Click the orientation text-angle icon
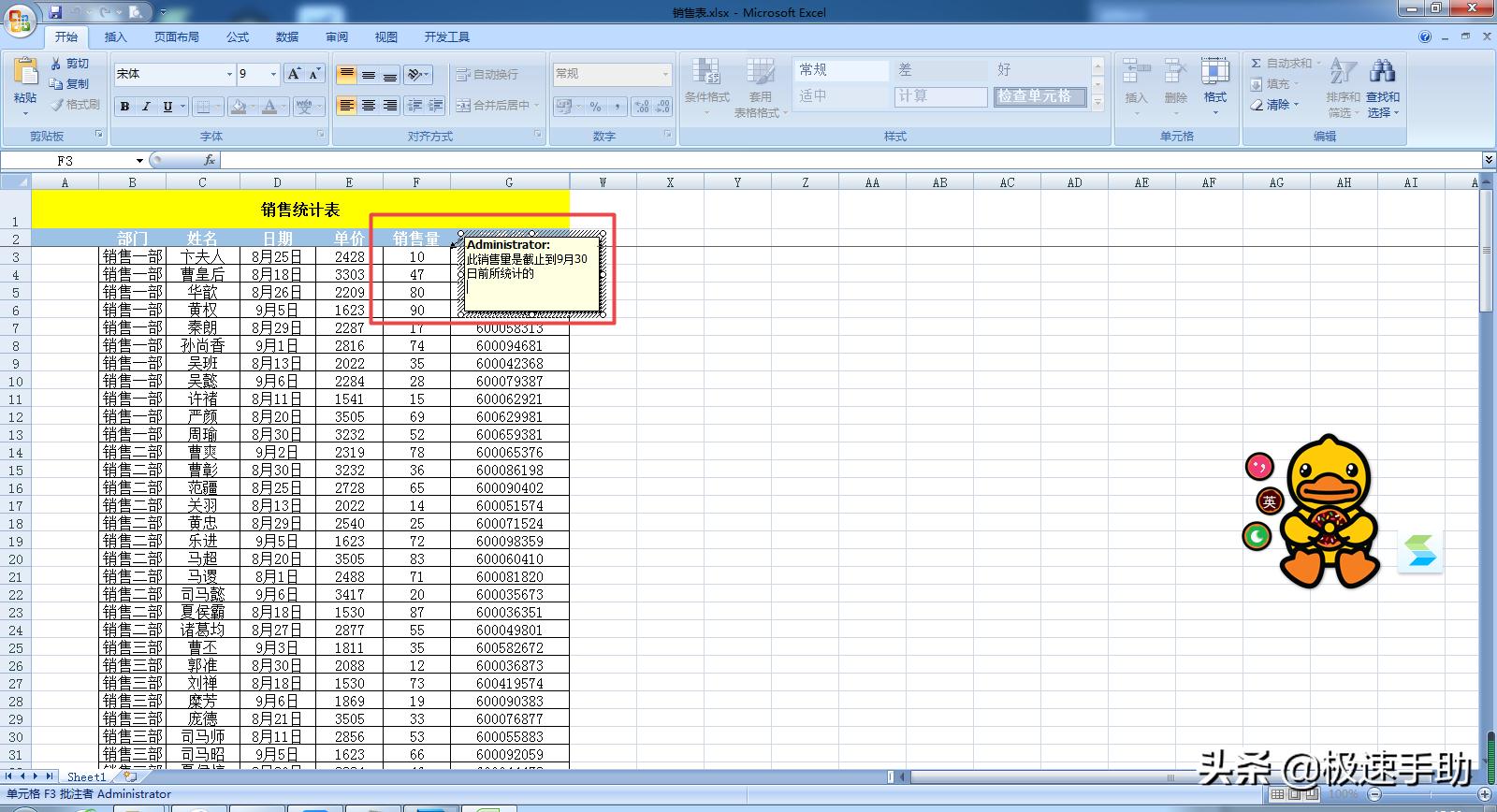1497x812 pixels. (417, 75)
